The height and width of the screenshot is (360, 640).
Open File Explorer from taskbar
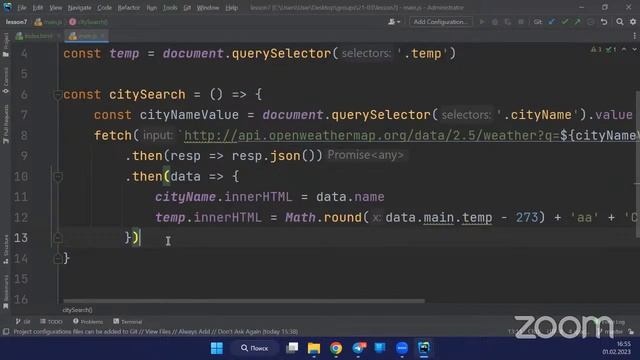click(x=314, y=348)
